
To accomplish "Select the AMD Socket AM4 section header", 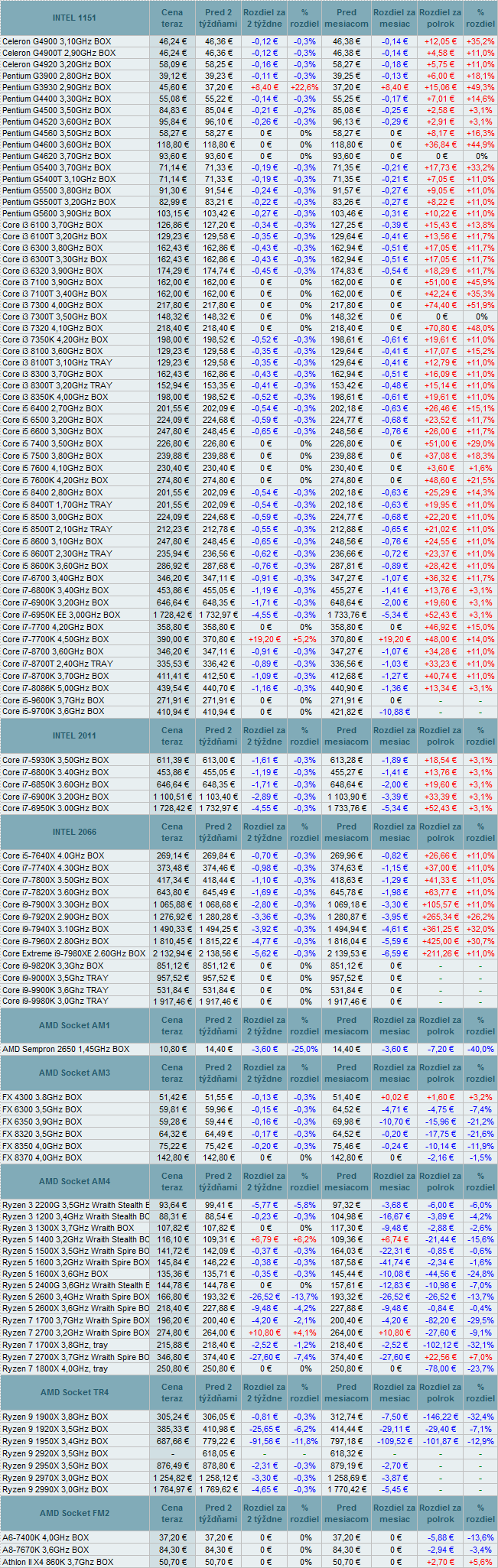I will 74,1181.
